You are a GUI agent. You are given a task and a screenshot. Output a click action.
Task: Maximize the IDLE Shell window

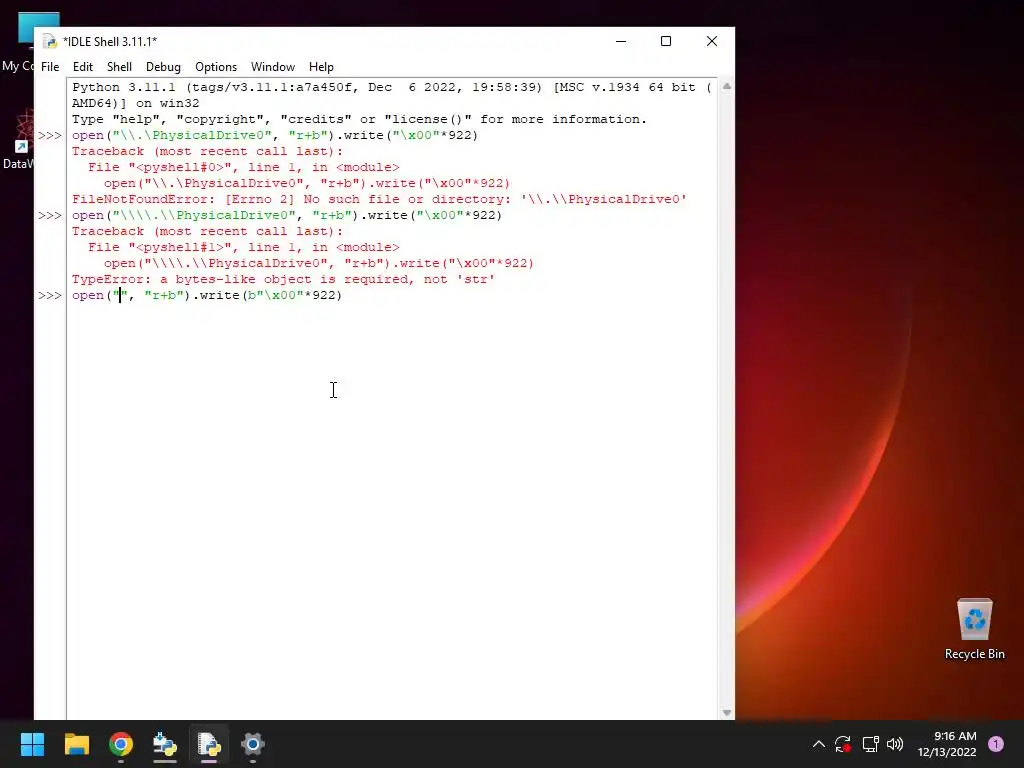665,41
